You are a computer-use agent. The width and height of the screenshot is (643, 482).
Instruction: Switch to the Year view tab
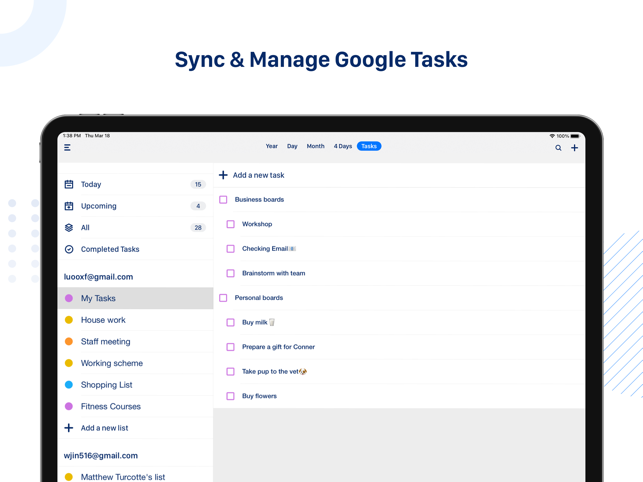coord(271,146)
